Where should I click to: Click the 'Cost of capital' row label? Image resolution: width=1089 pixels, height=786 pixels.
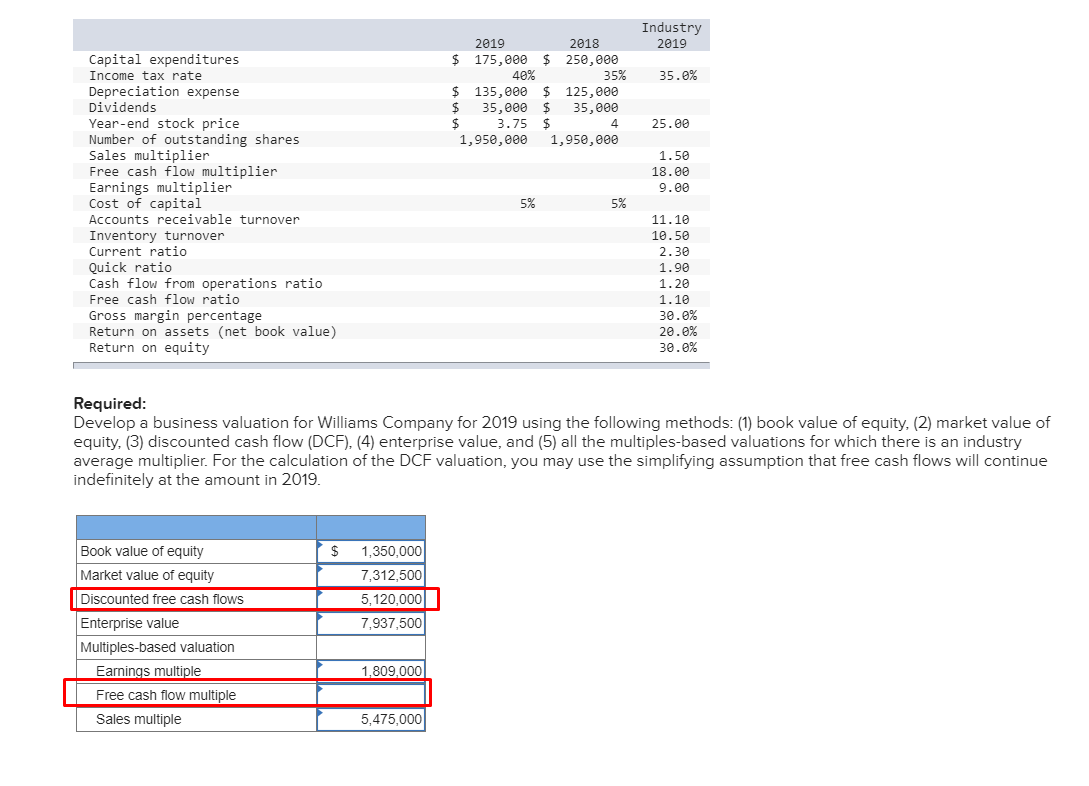click(145, 203)
